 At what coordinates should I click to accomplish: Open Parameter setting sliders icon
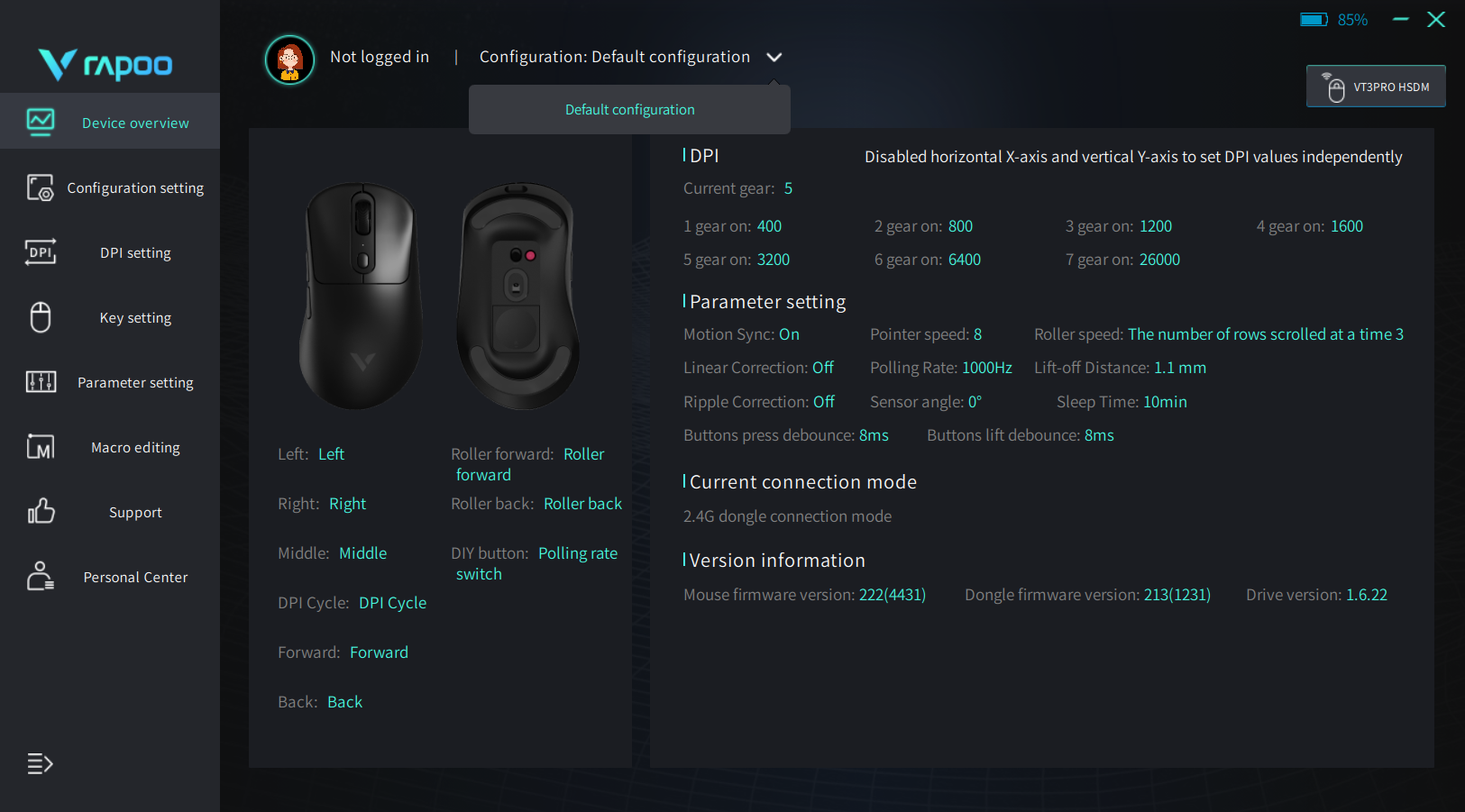[x=41, y=382]
